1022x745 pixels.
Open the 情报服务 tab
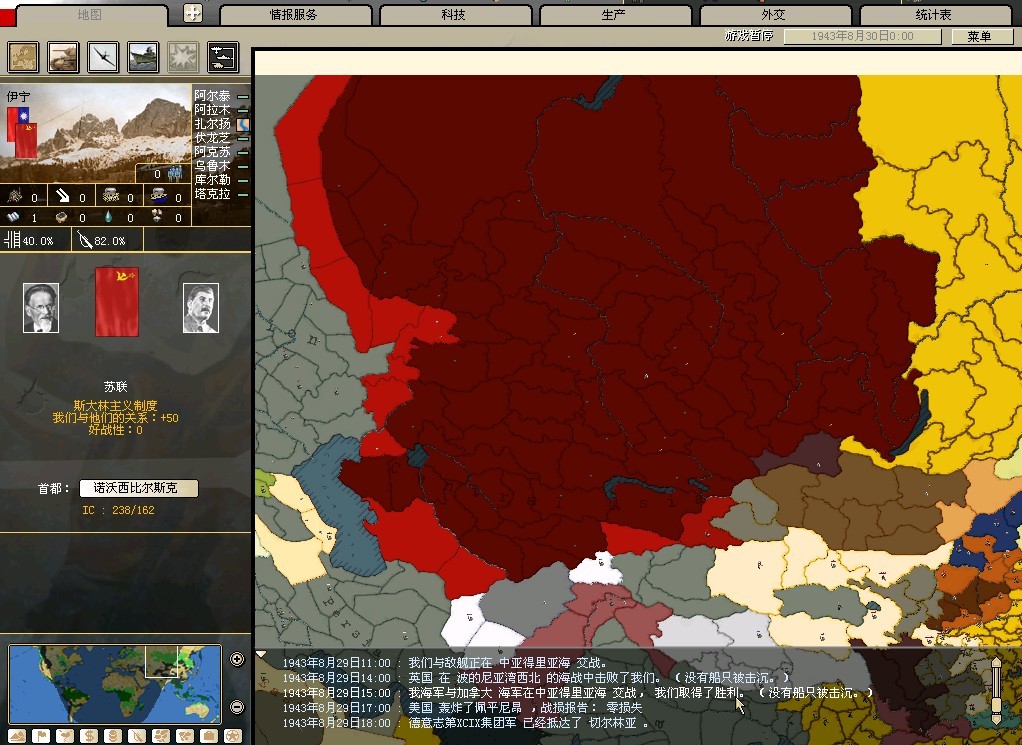coord(295,14)
